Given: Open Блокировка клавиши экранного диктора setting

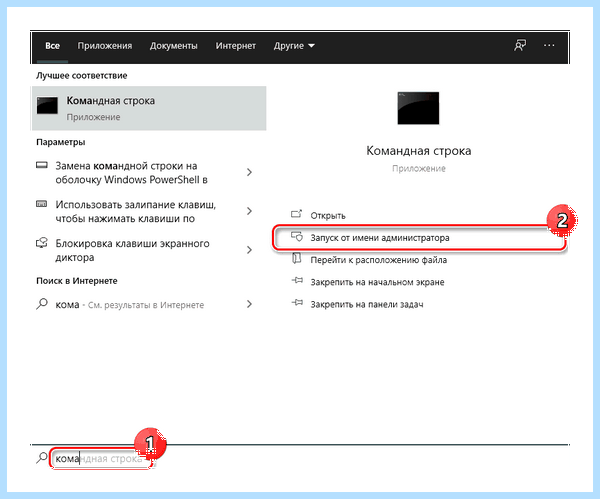Looking at the screenshot, I should [x=132, y=250].
